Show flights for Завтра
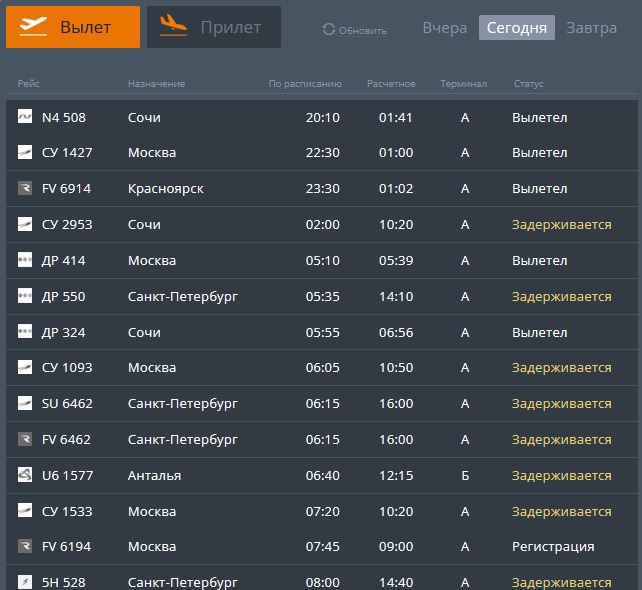 [591, 28]
